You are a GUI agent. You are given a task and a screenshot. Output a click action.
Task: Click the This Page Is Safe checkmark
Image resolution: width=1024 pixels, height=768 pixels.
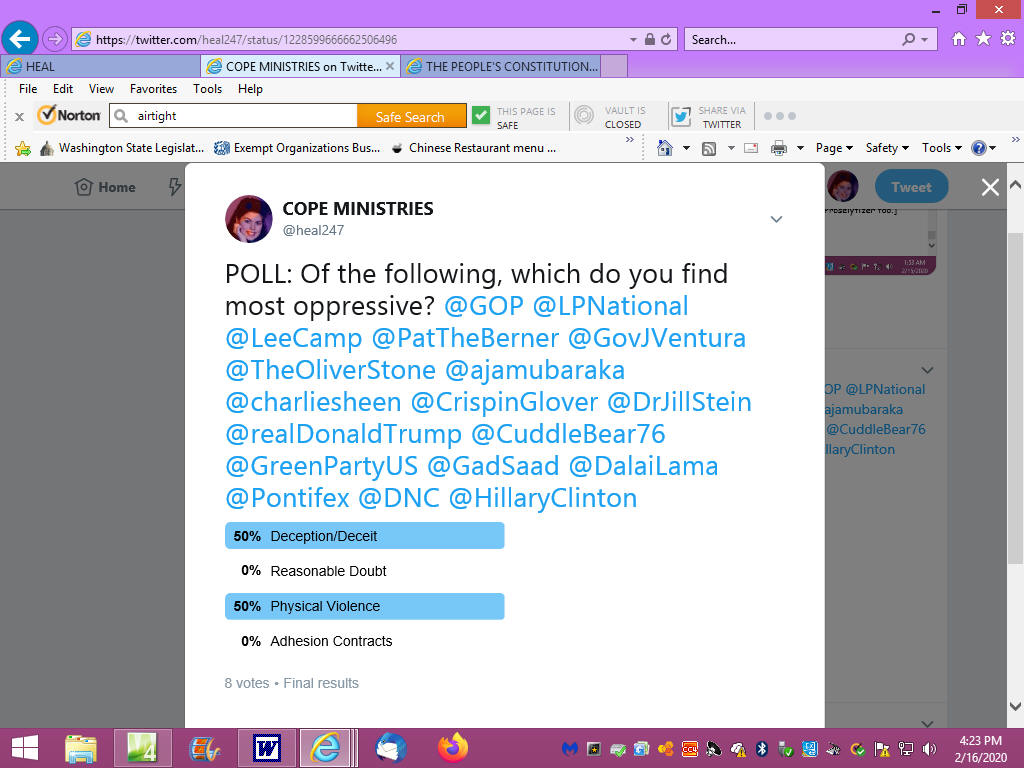pos(481,116)
